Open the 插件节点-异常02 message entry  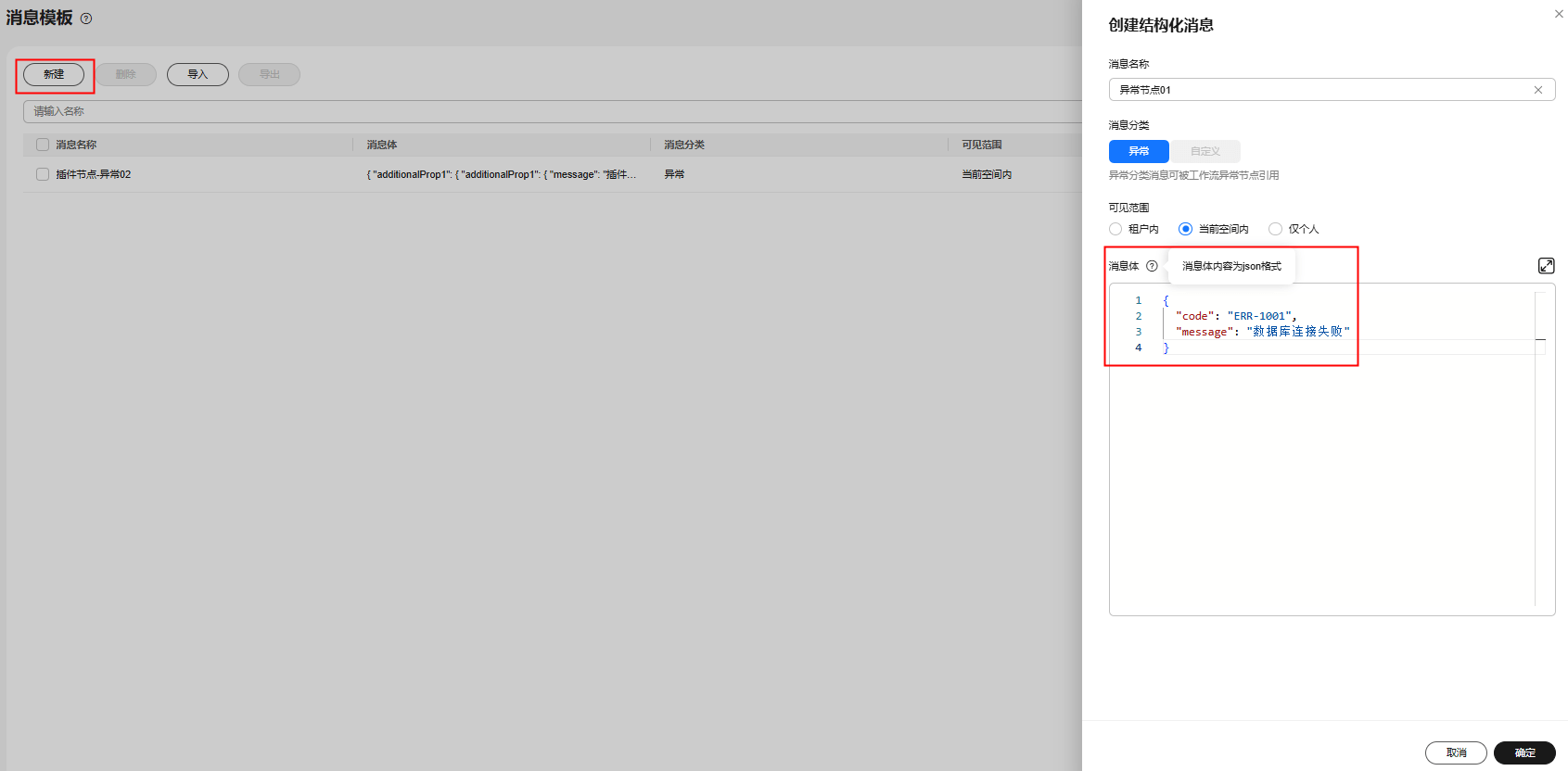(x=94, y=174)
